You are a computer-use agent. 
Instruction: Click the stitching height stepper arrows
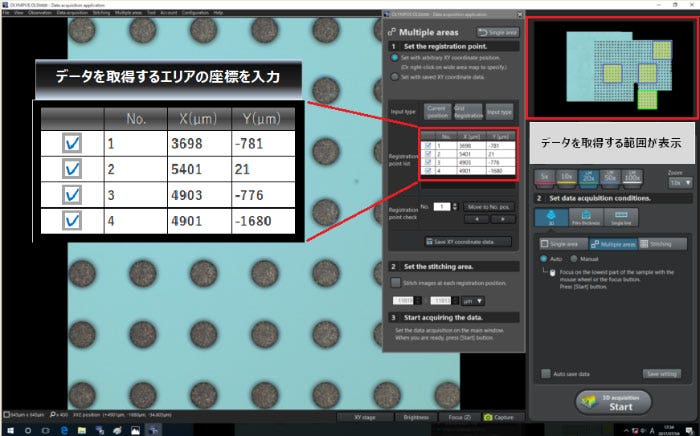coord(455,301)
